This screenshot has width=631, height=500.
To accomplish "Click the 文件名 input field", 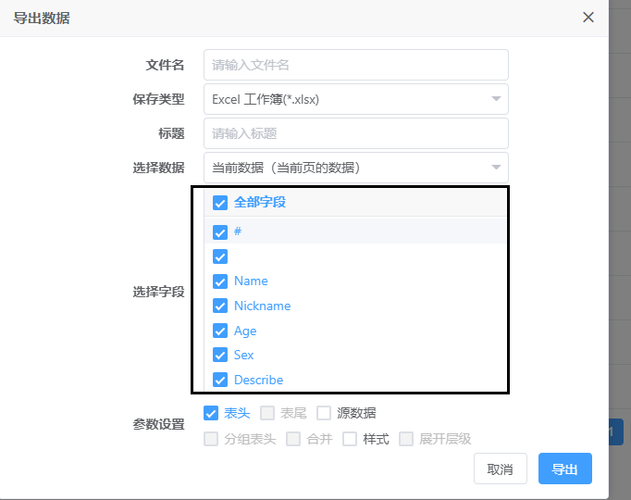I will [356, 65].
